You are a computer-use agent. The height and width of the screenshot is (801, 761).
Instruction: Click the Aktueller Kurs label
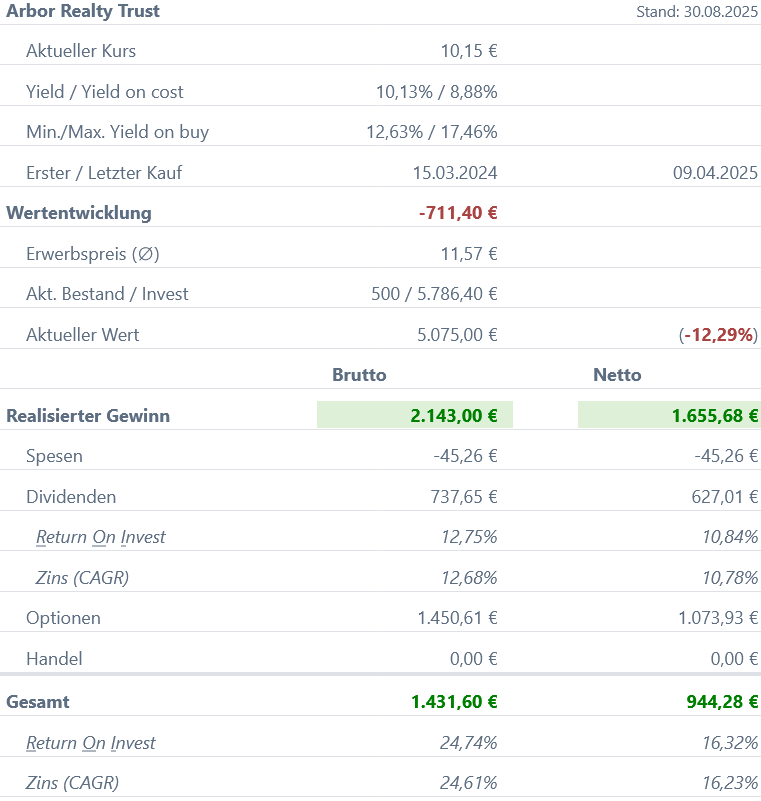tap(81, 51)
